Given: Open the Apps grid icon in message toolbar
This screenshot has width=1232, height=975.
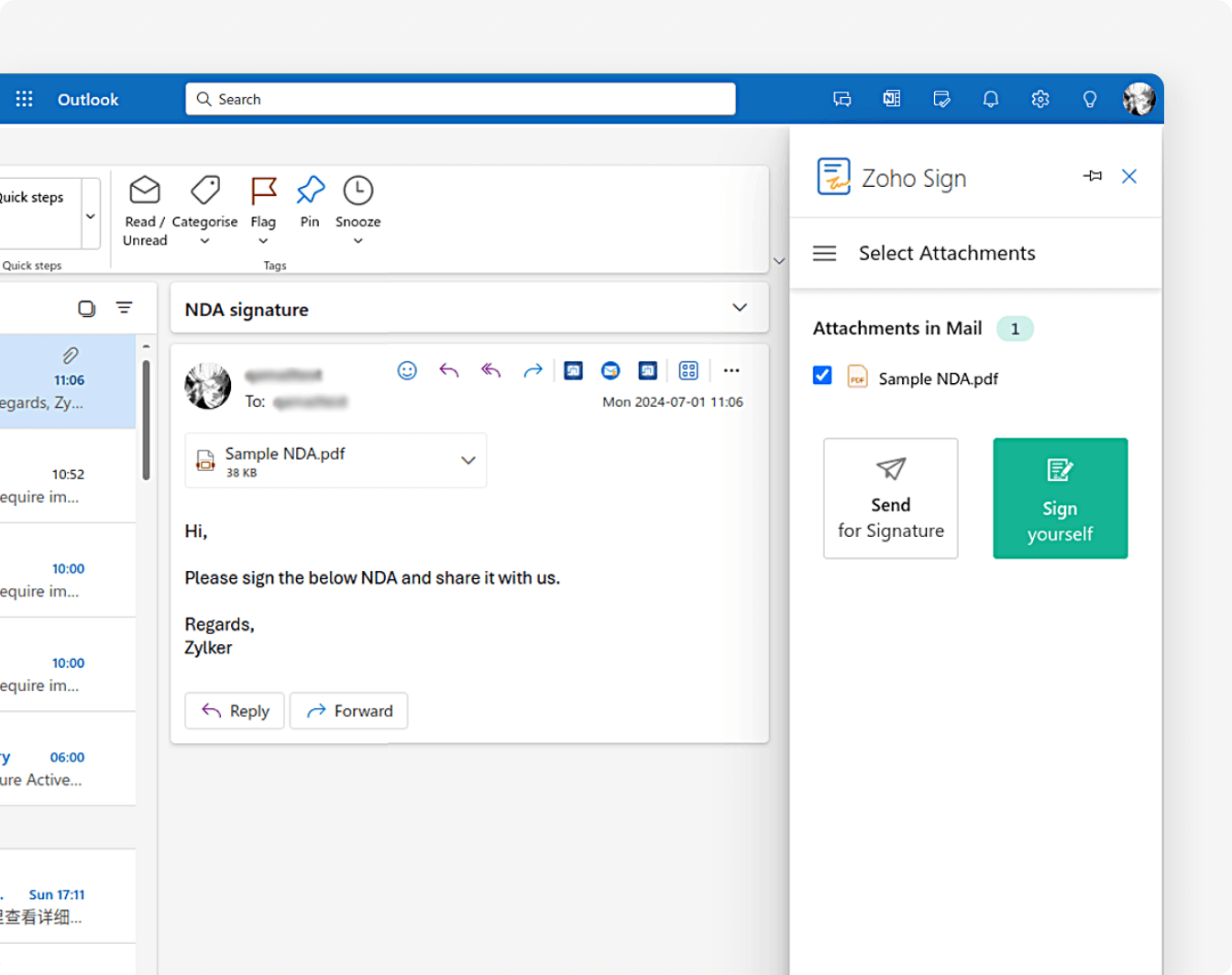Looking at the screenshot, I should (688, 370).
